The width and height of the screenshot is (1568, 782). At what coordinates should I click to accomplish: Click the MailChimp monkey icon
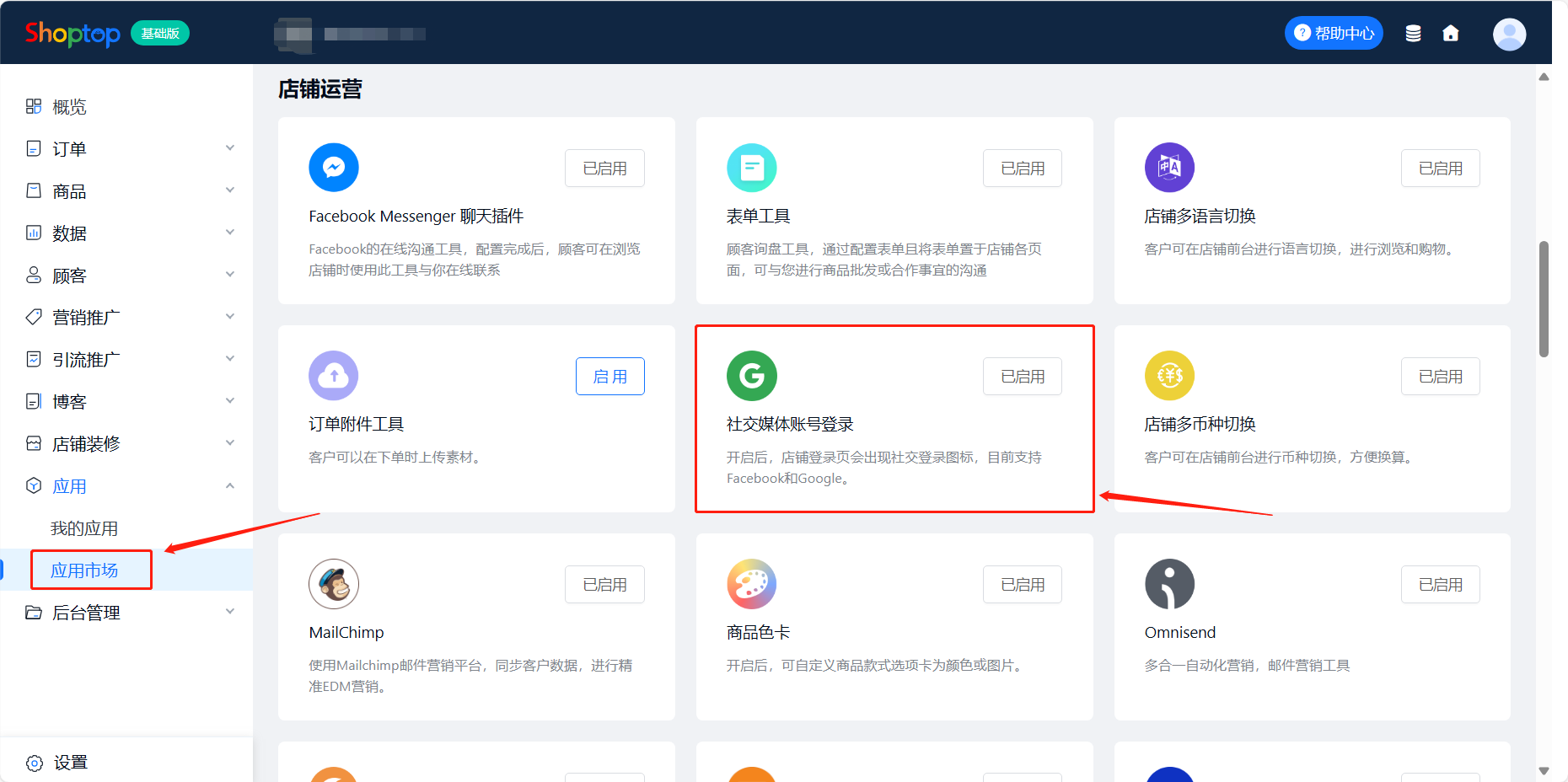[334, 584]
